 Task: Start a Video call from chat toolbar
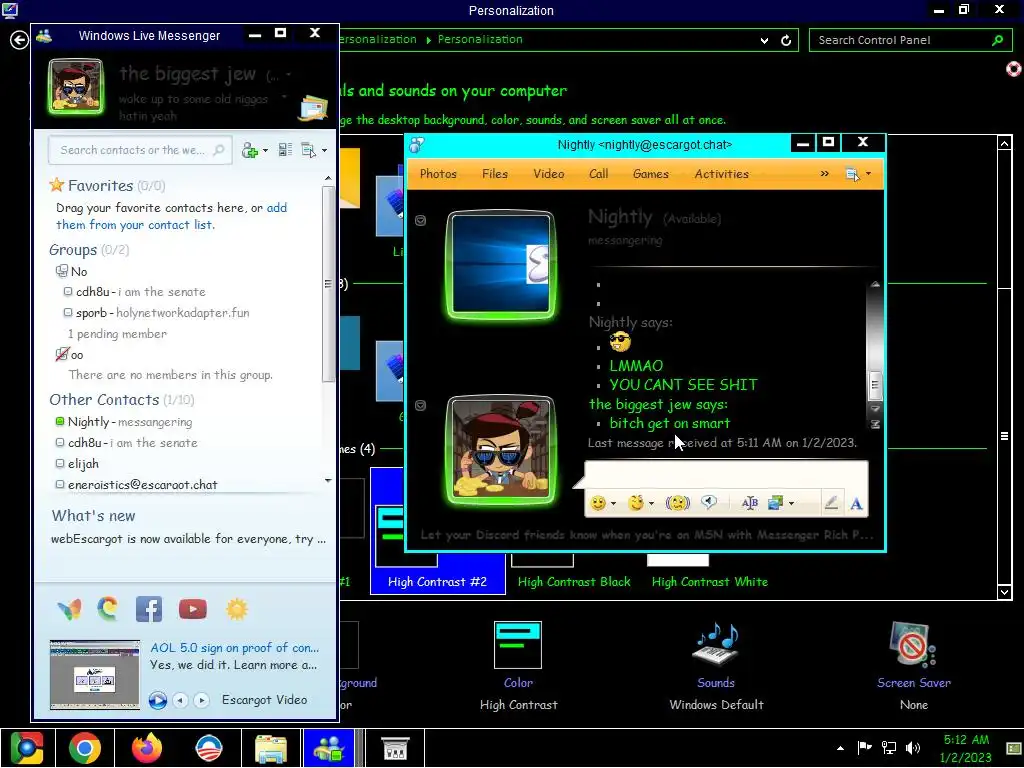(549, 174)
